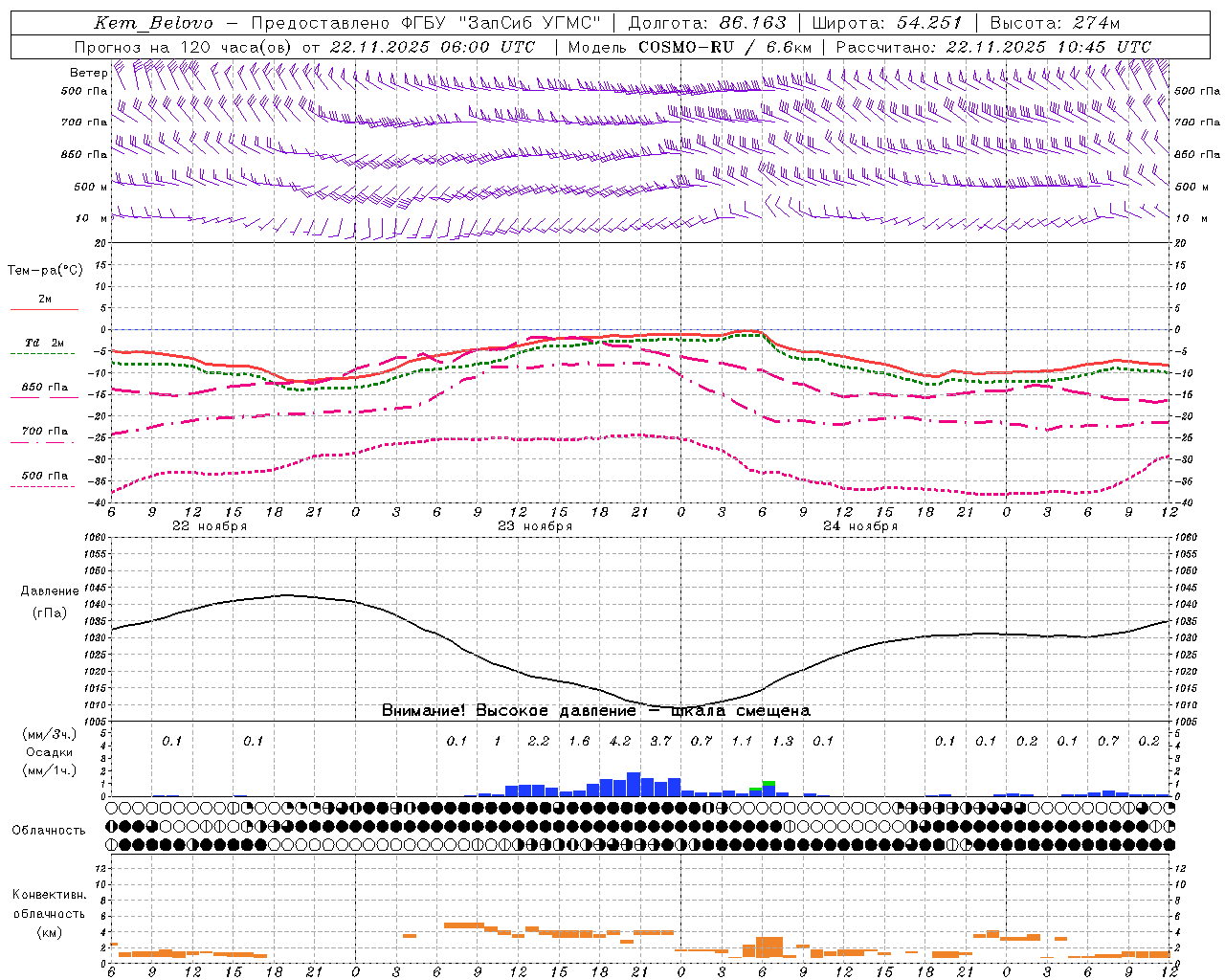The width and height of the screenshot is (1225, 980).
Task: Click the Облачность row label
Action: coord(49,831)
